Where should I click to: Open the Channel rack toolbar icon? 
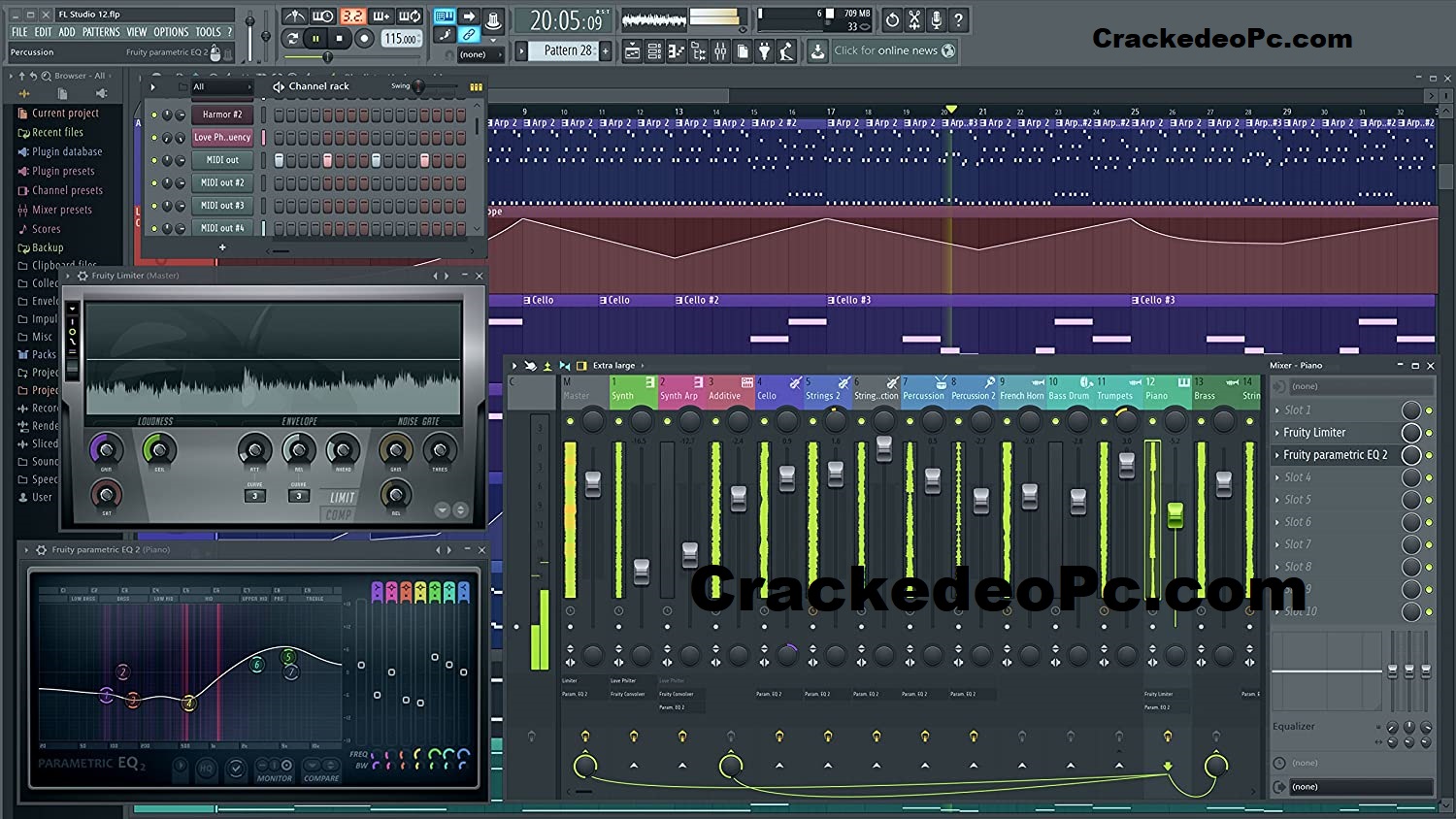pyautogui.click(x=654, y=50)
